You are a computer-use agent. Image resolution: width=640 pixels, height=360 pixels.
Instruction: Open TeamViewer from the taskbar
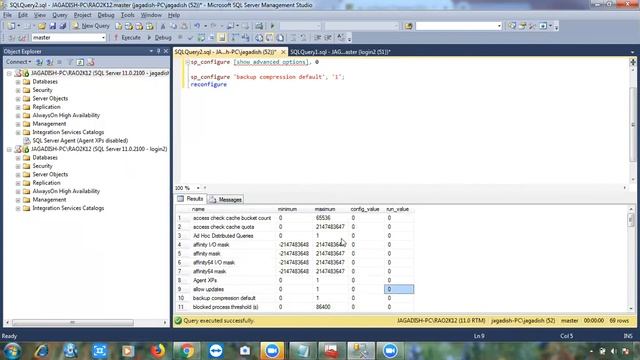tap(216, 351)
